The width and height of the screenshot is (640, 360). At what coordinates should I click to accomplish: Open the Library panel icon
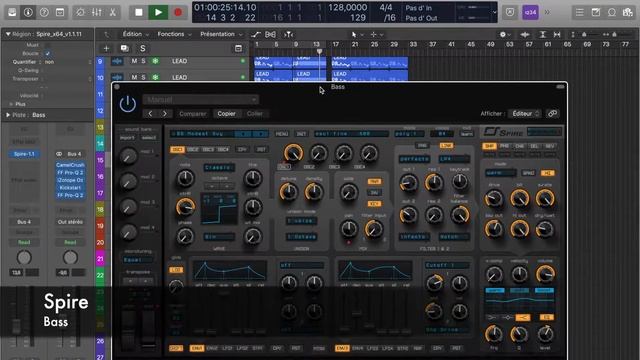12,12
